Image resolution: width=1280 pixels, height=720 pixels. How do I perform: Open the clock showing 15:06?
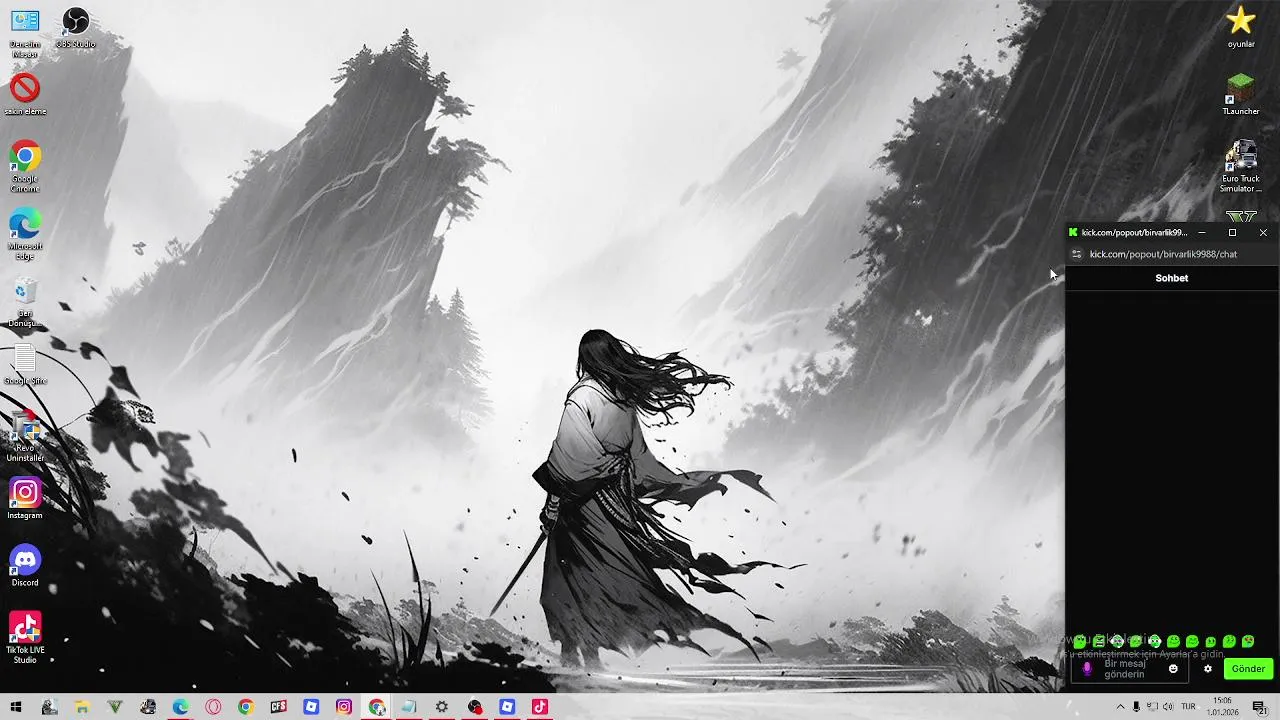[1222, 707]
